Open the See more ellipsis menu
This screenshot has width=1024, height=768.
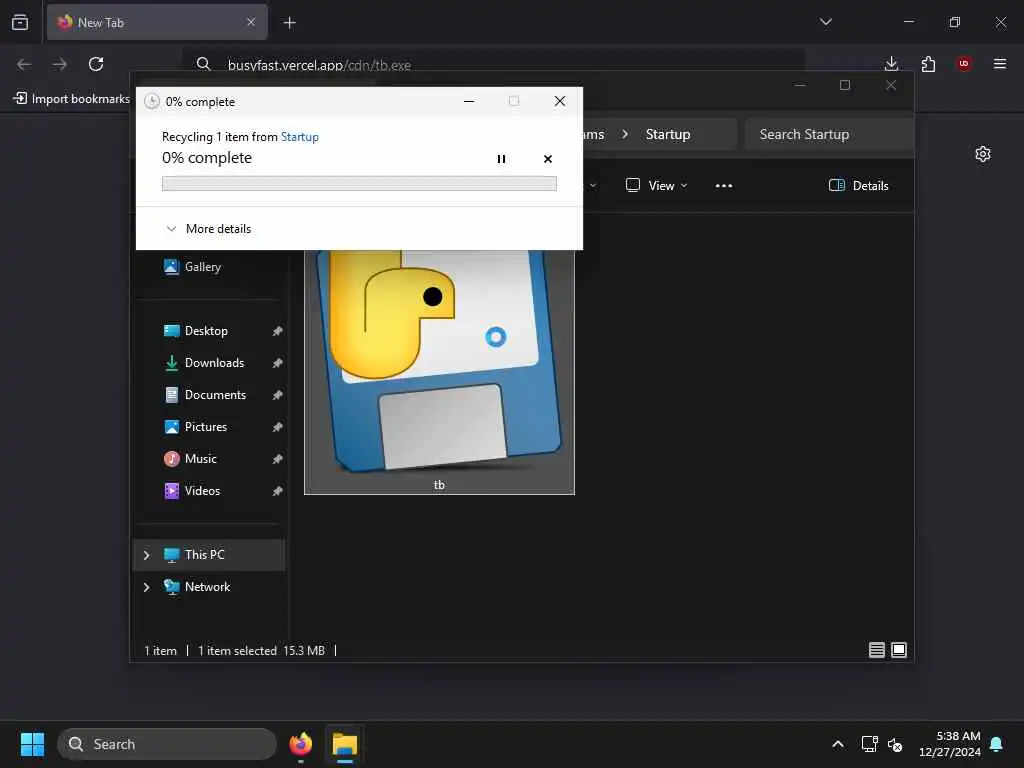click(x=724, y=185)
